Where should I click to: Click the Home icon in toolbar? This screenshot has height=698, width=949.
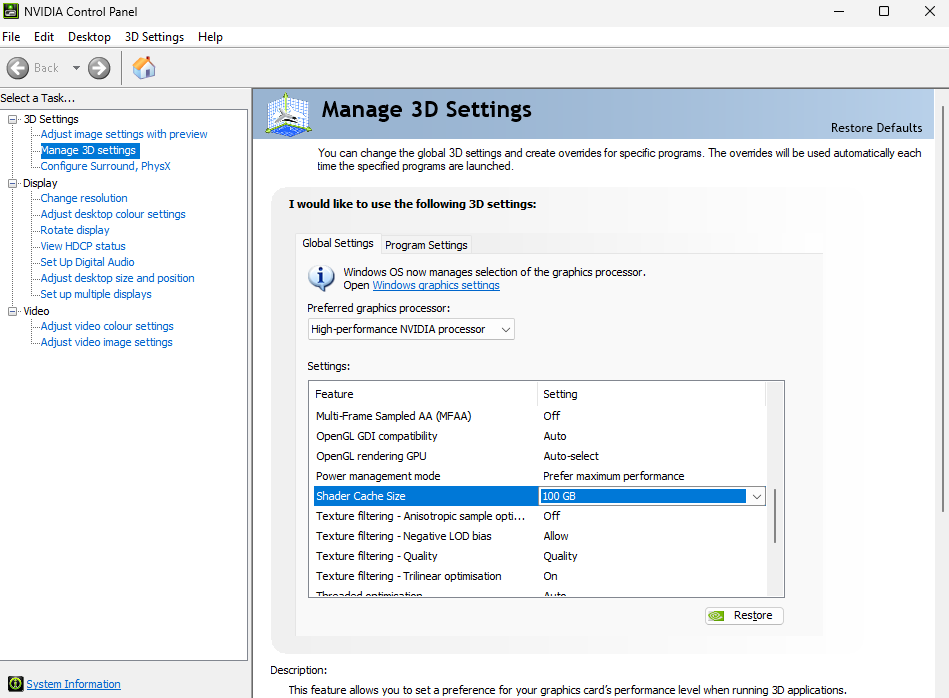[x=144, y=68]
